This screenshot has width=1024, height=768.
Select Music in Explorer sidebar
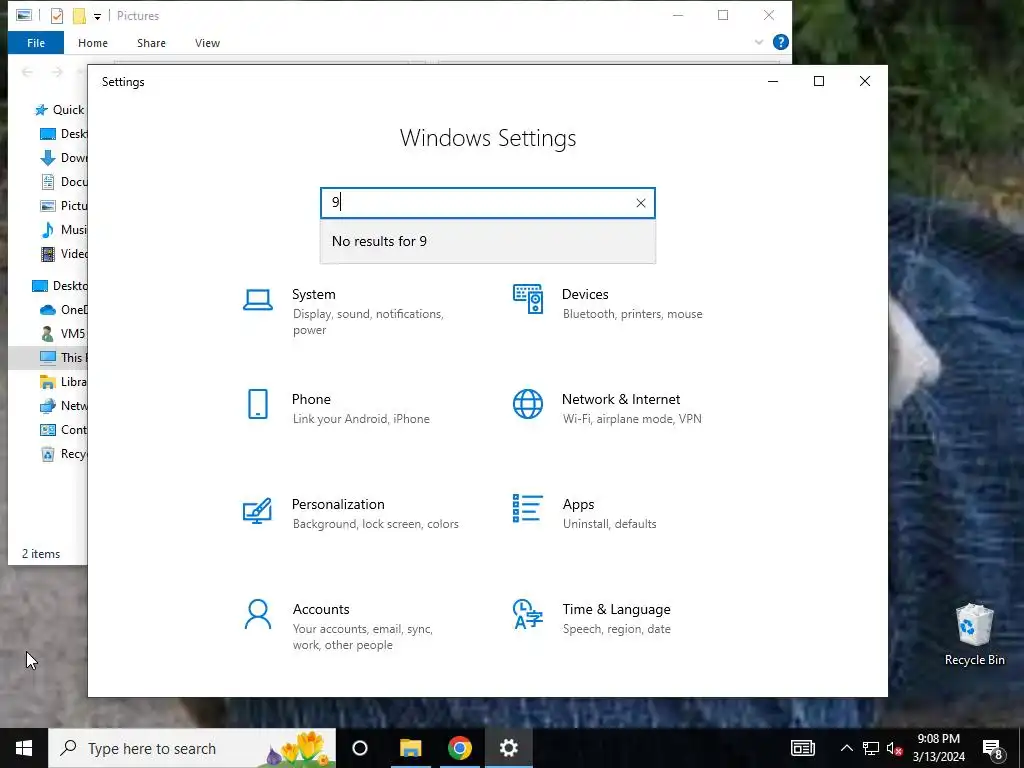[x=63, y=230]
